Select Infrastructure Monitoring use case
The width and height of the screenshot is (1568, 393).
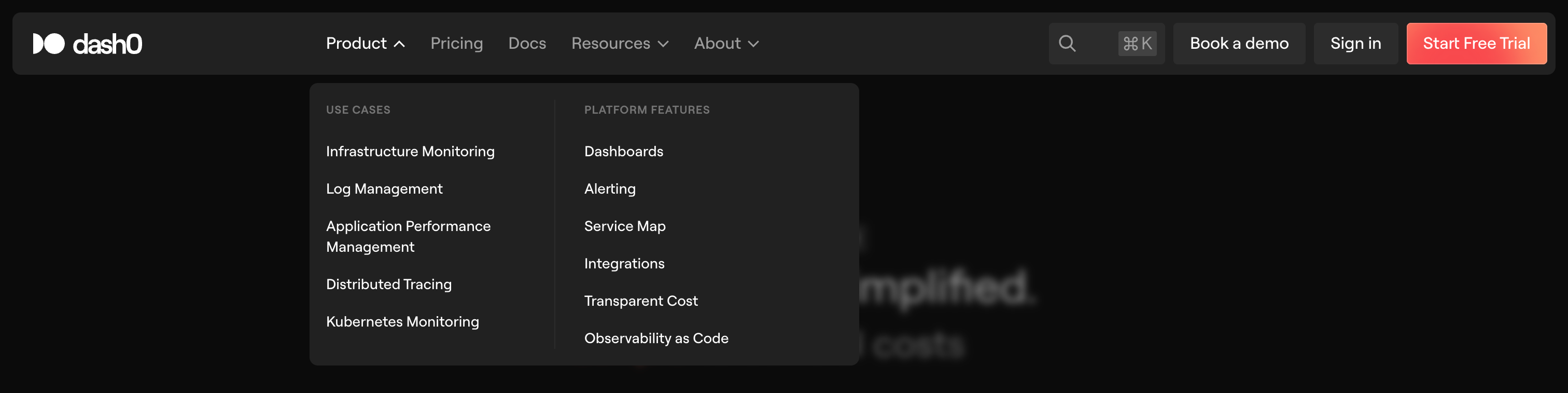click(x=410, y=151)
